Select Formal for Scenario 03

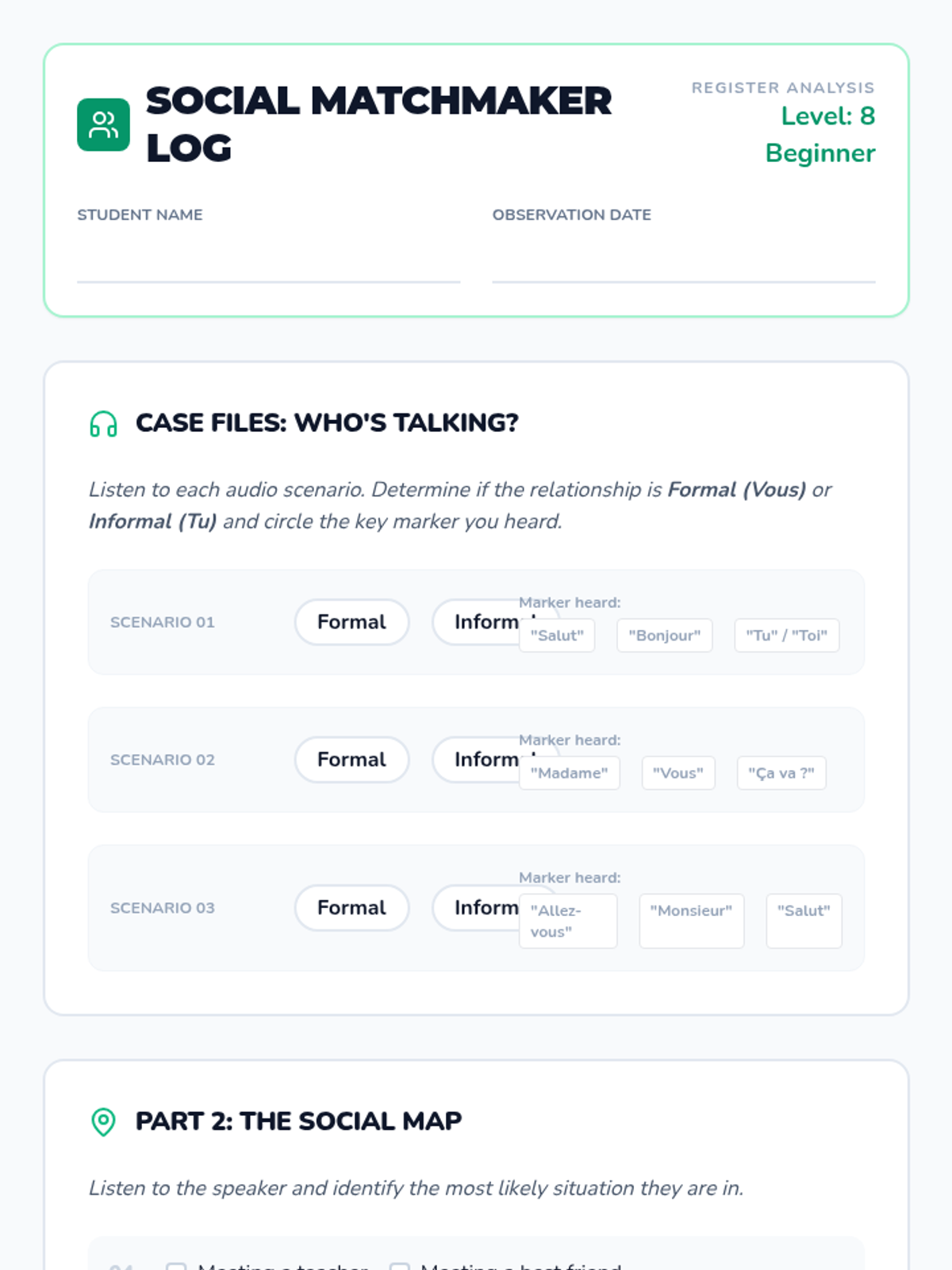click(351, 908)
